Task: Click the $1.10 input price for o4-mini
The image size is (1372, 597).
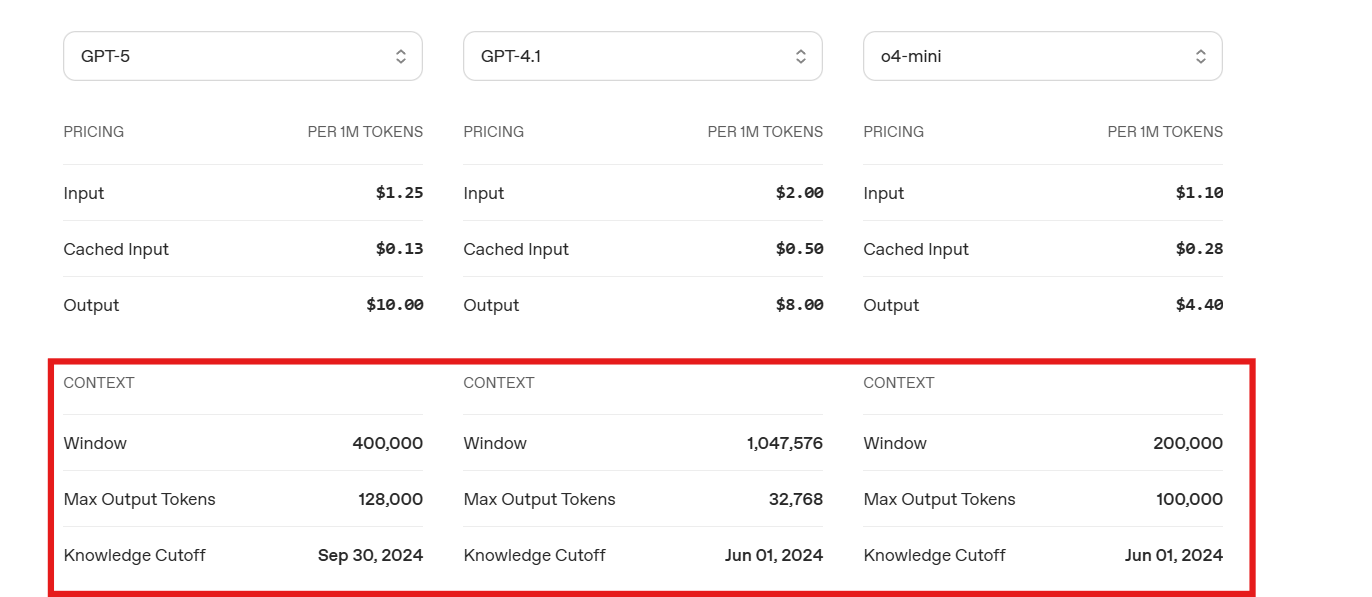Action: pos(1199,193)
